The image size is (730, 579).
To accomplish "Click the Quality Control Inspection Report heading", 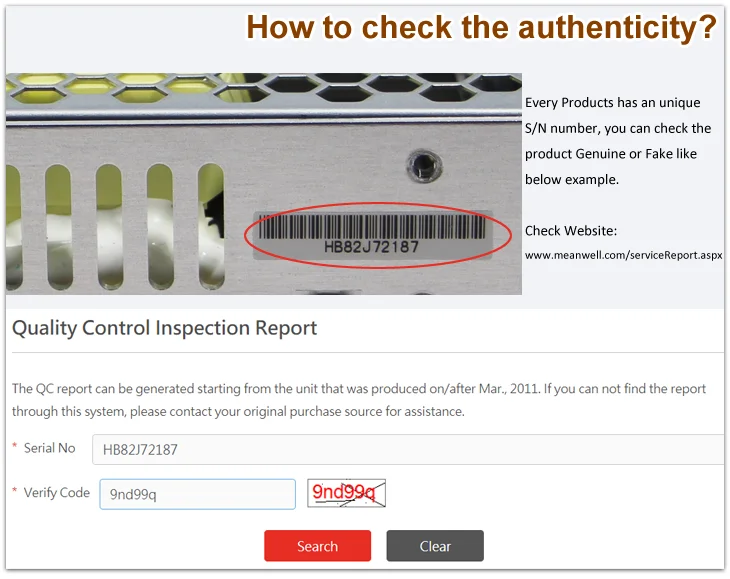I will (x=164, y=328).
